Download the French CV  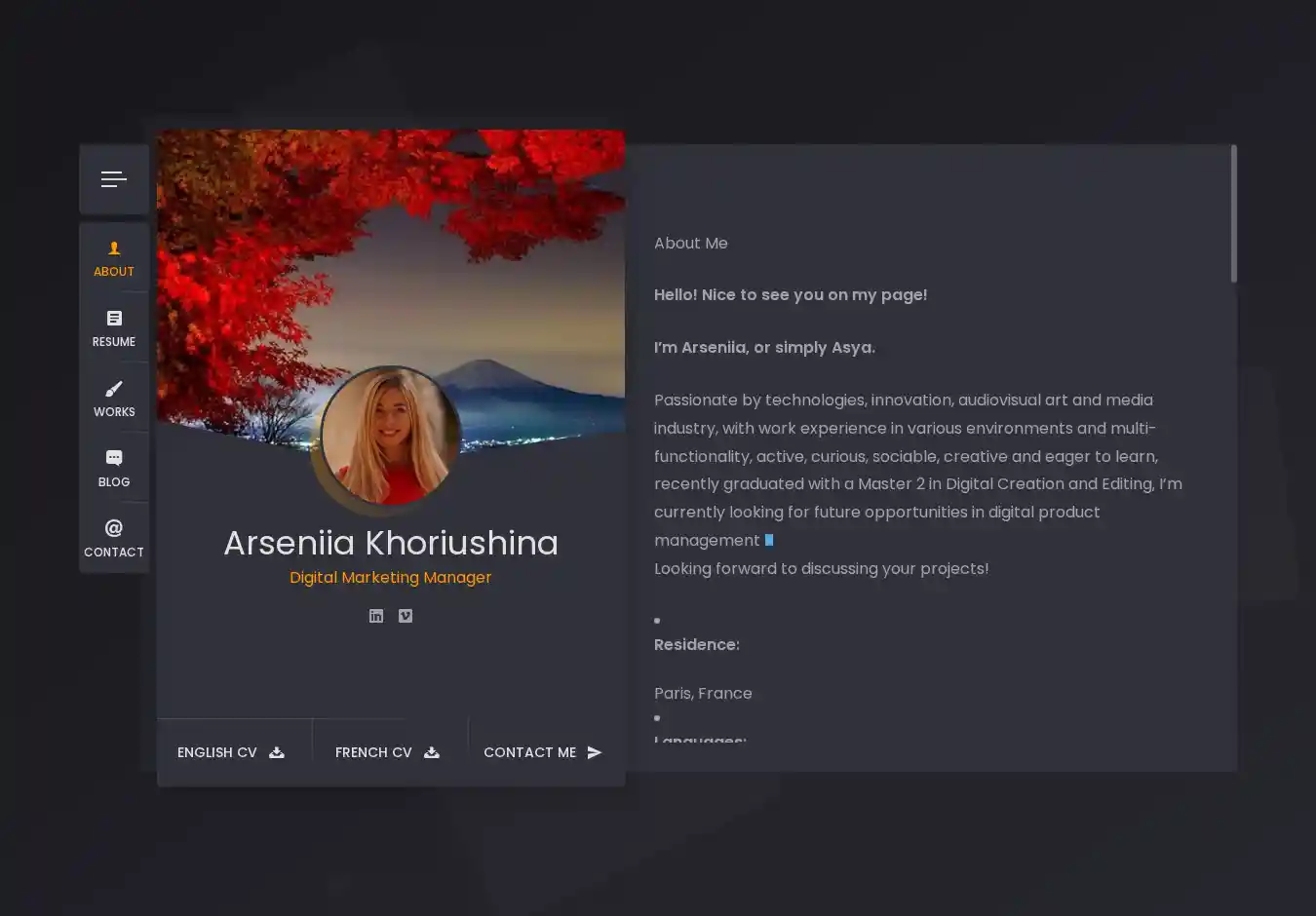tap(387, 752)
